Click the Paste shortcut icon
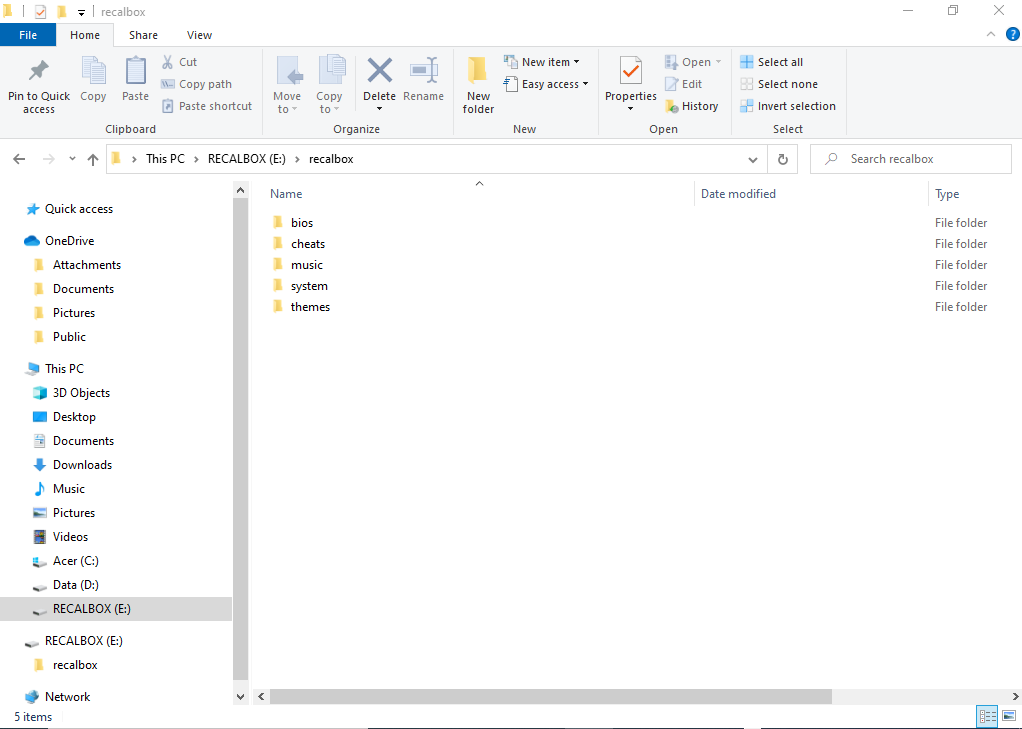Image resolution: width=1022 pixels, height=729 pixels. tap(168, 106)
